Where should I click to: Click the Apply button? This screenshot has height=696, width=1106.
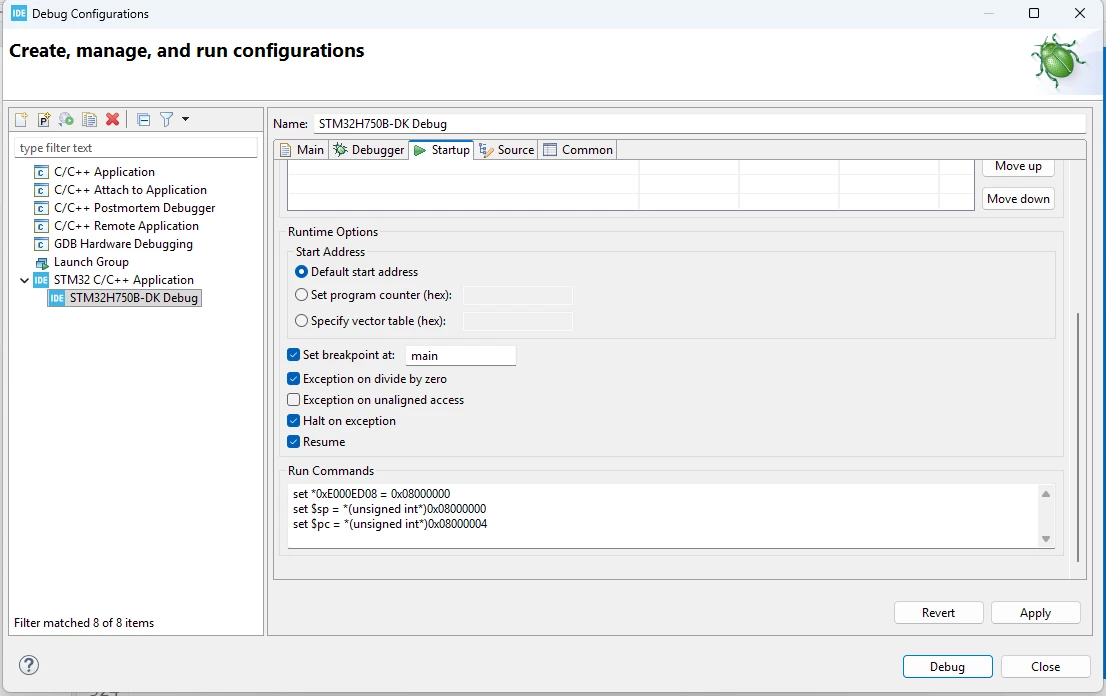[1035, 613]
